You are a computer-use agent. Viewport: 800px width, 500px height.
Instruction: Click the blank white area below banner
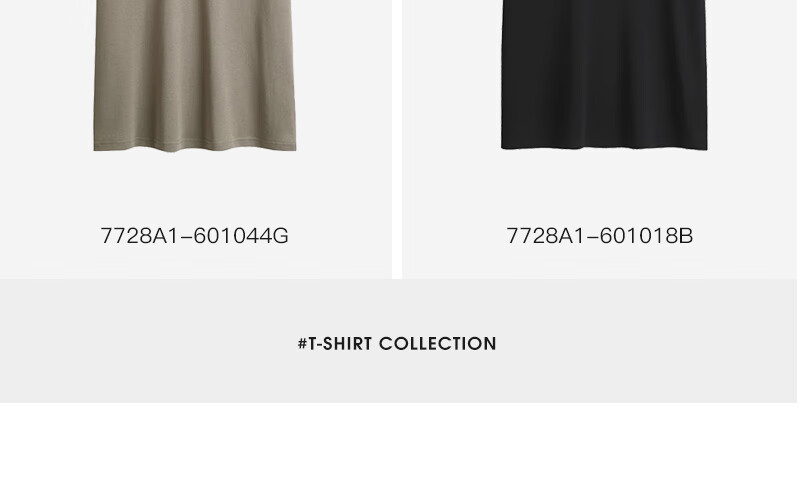coord(398,451)
